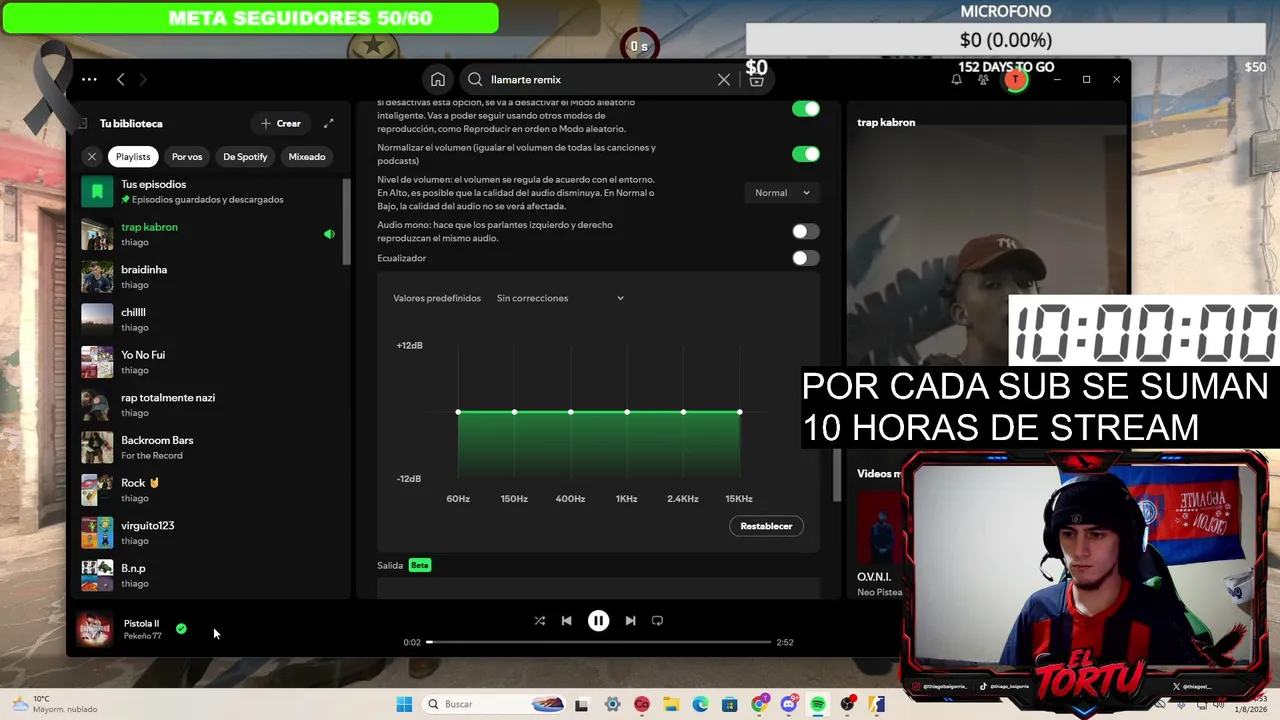Select the Por vos filter chip
Screen dimensions: 1280x720
187,157
